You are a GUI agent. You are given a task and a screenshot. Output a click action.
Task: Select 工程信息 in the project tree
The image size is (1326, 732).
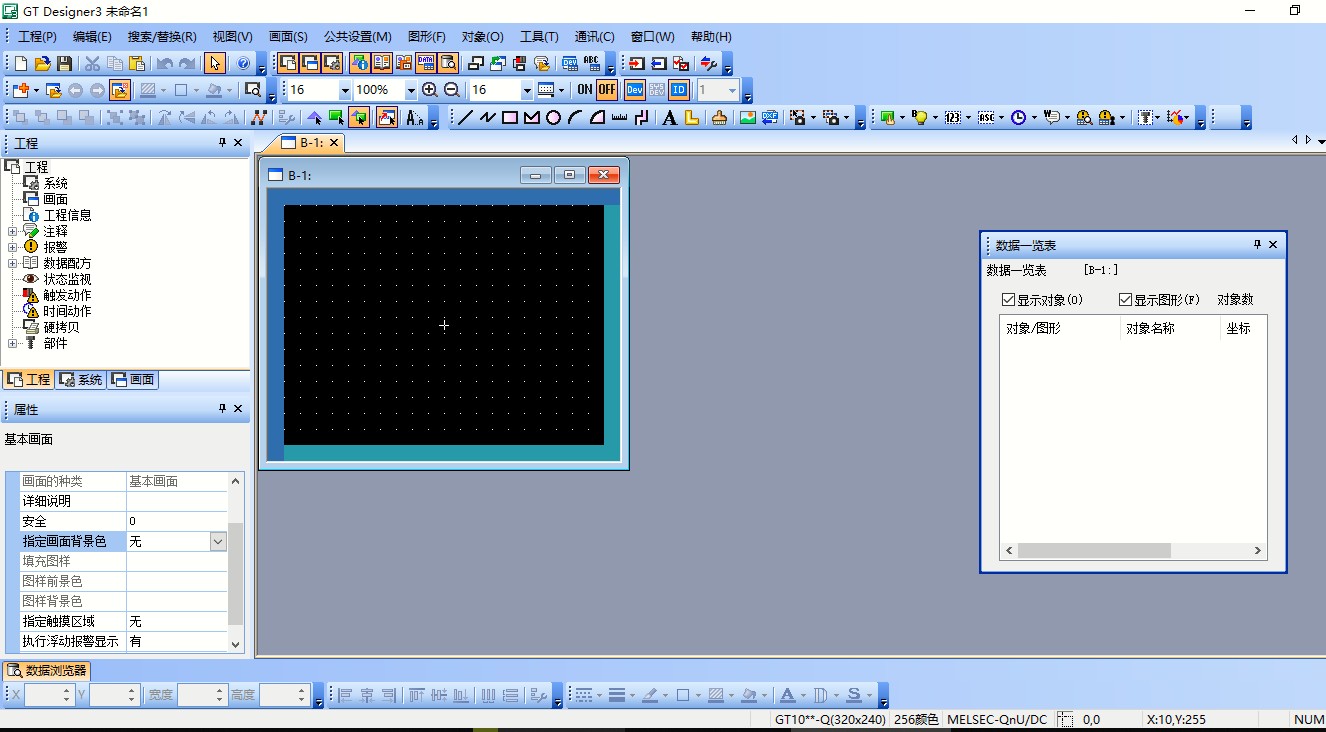(67, 215)
